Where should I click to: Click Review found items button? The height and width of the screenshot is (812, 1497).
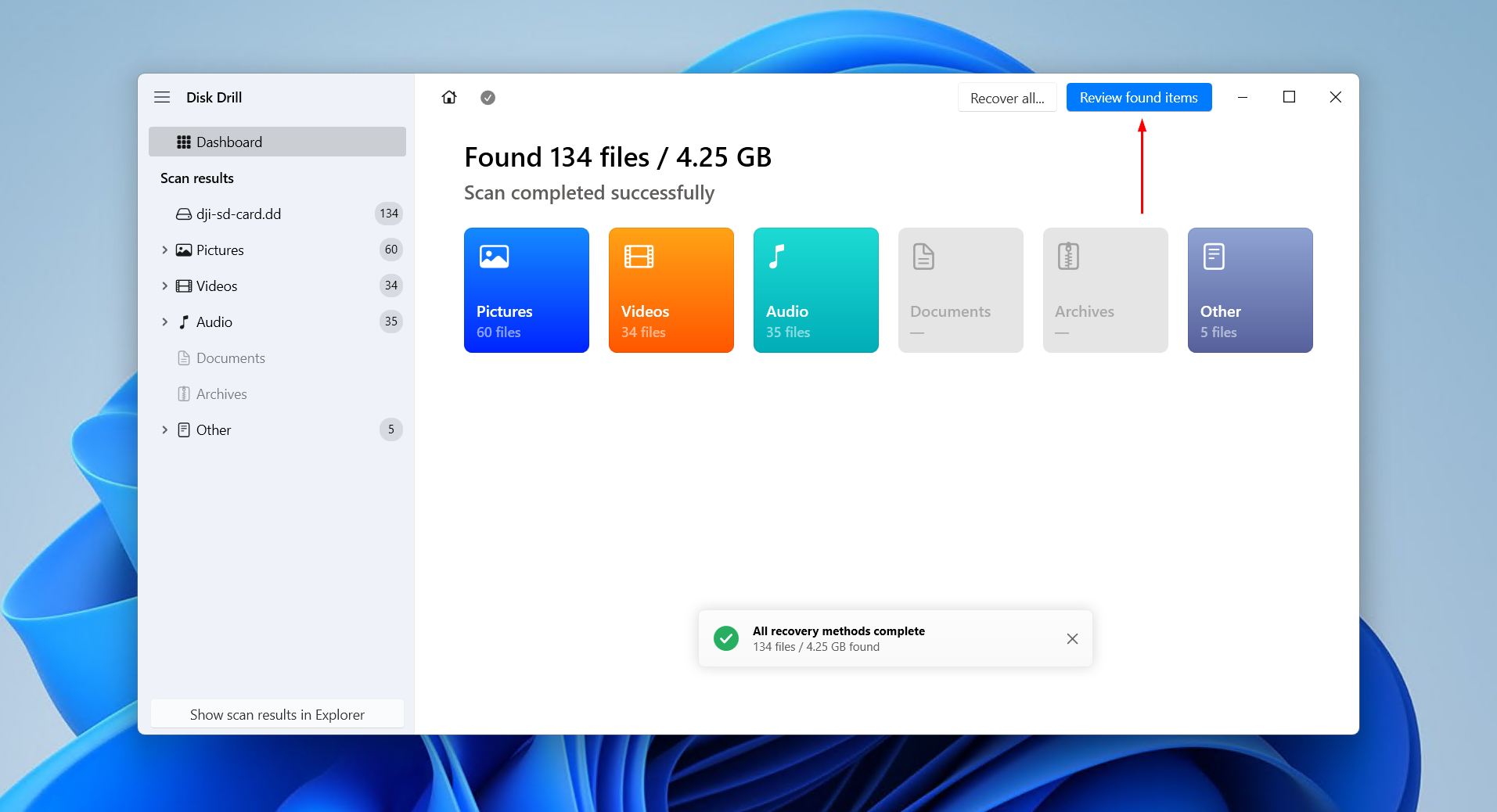[1139, 97]
